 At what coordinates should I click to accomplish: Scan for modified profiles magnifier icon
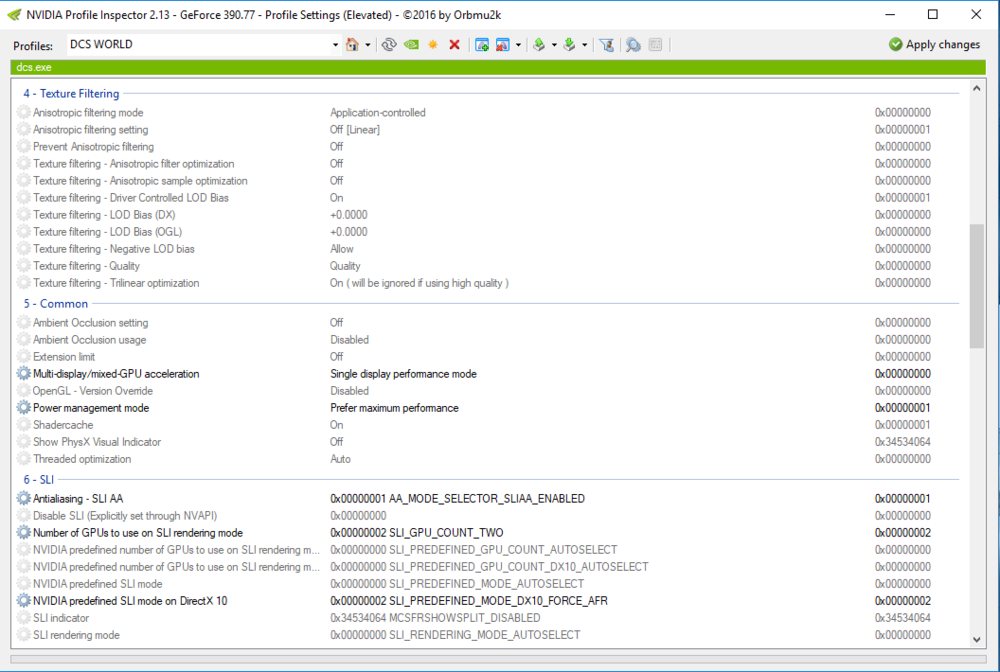(633, 45)
